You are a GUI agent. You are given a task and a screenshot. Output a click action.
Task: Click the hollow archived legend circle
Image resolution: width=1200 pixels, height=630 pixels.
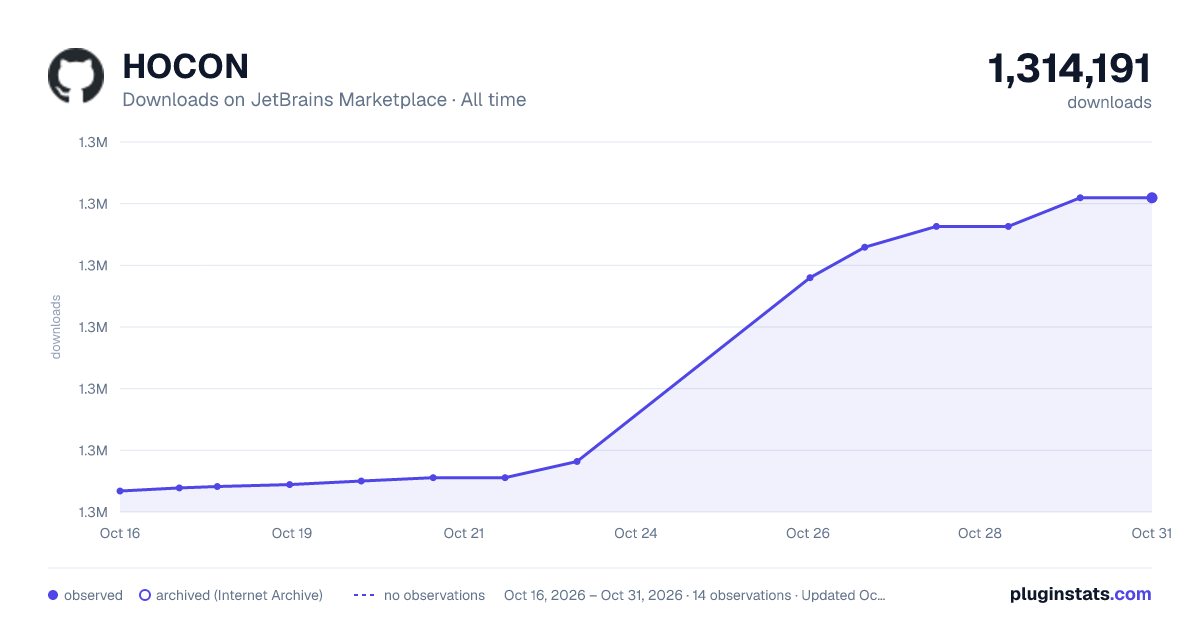145,595
